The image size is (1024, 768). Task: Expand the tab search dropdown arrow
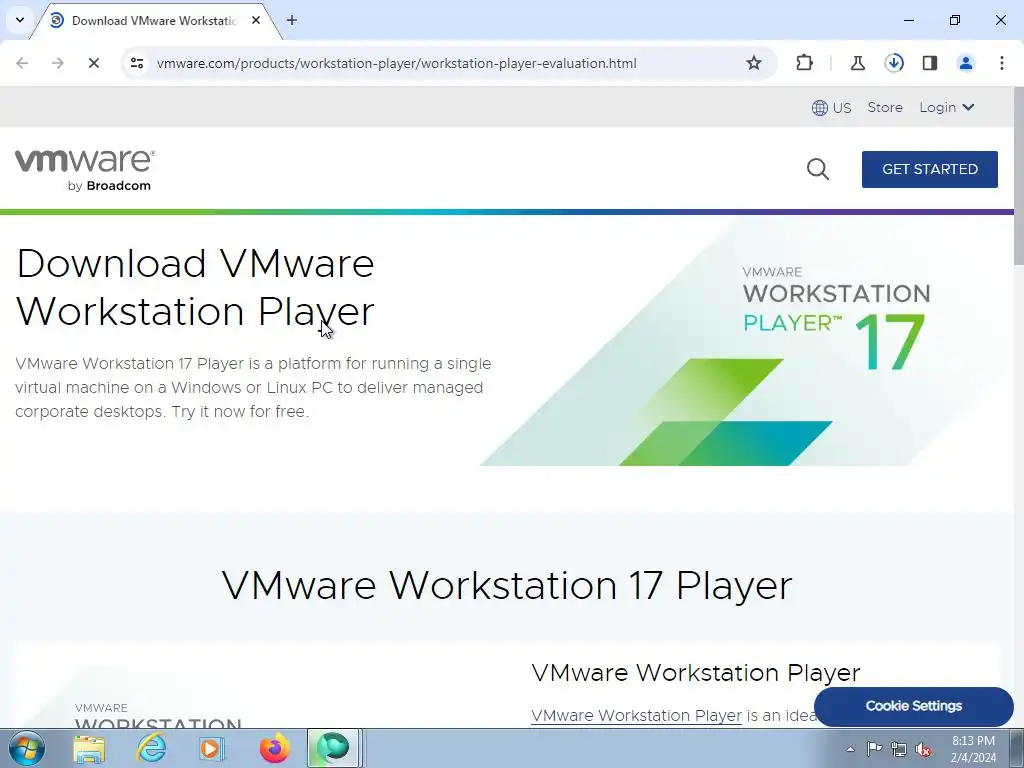tap(20, 20)
